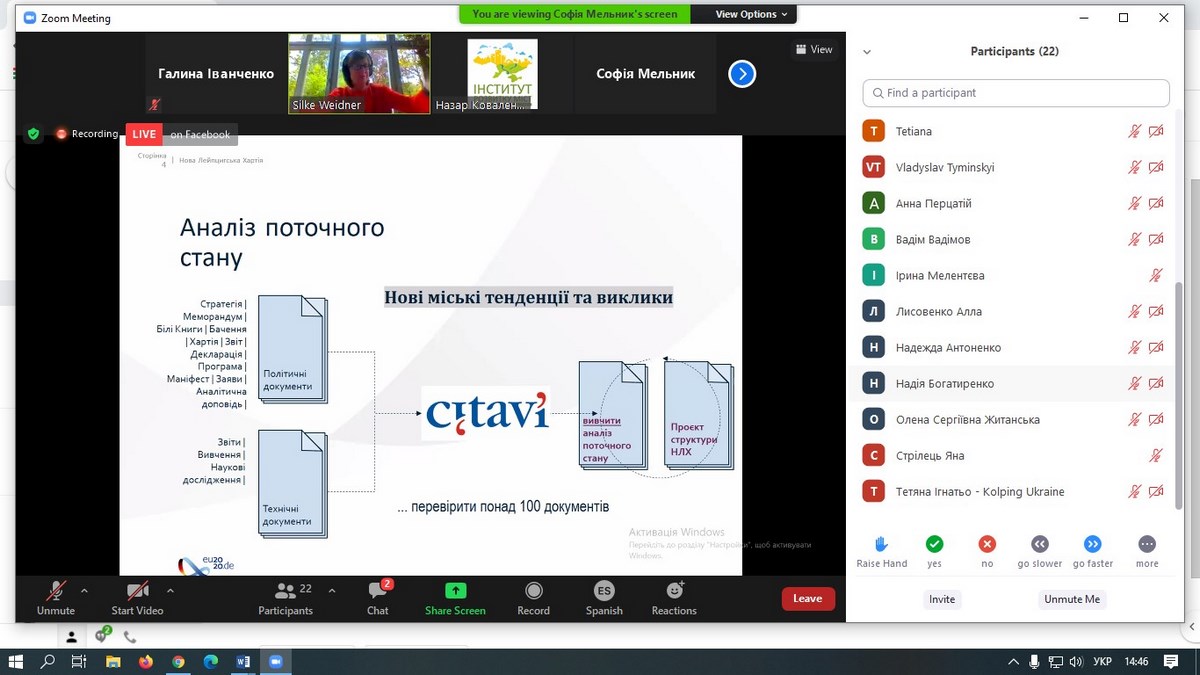Expand audio options arrow next to Unmute
1200x675 pixels.
[84, 590]
